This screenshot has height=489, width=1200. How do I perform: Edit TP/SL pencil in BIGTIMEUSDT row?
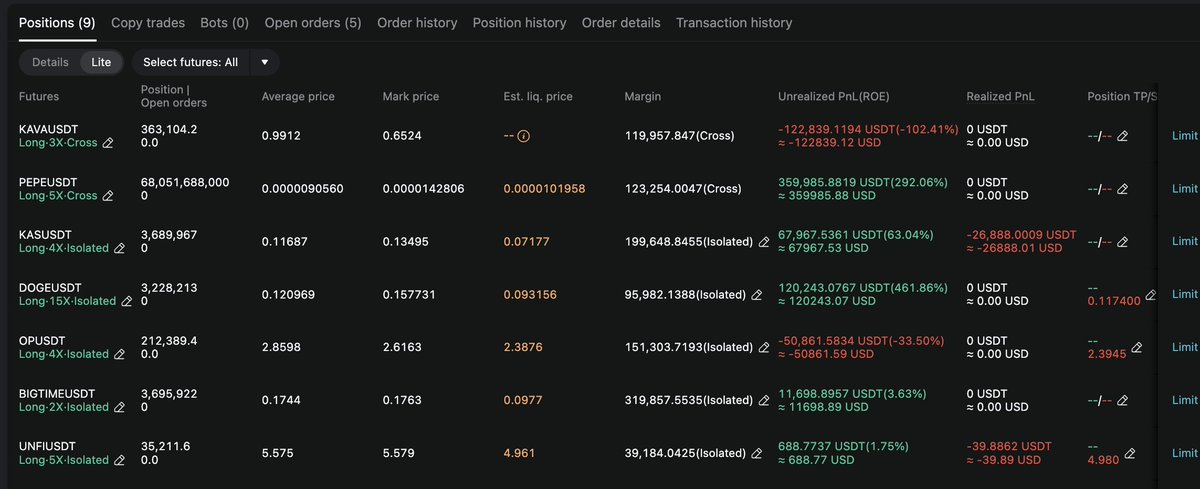(1122, 400)
